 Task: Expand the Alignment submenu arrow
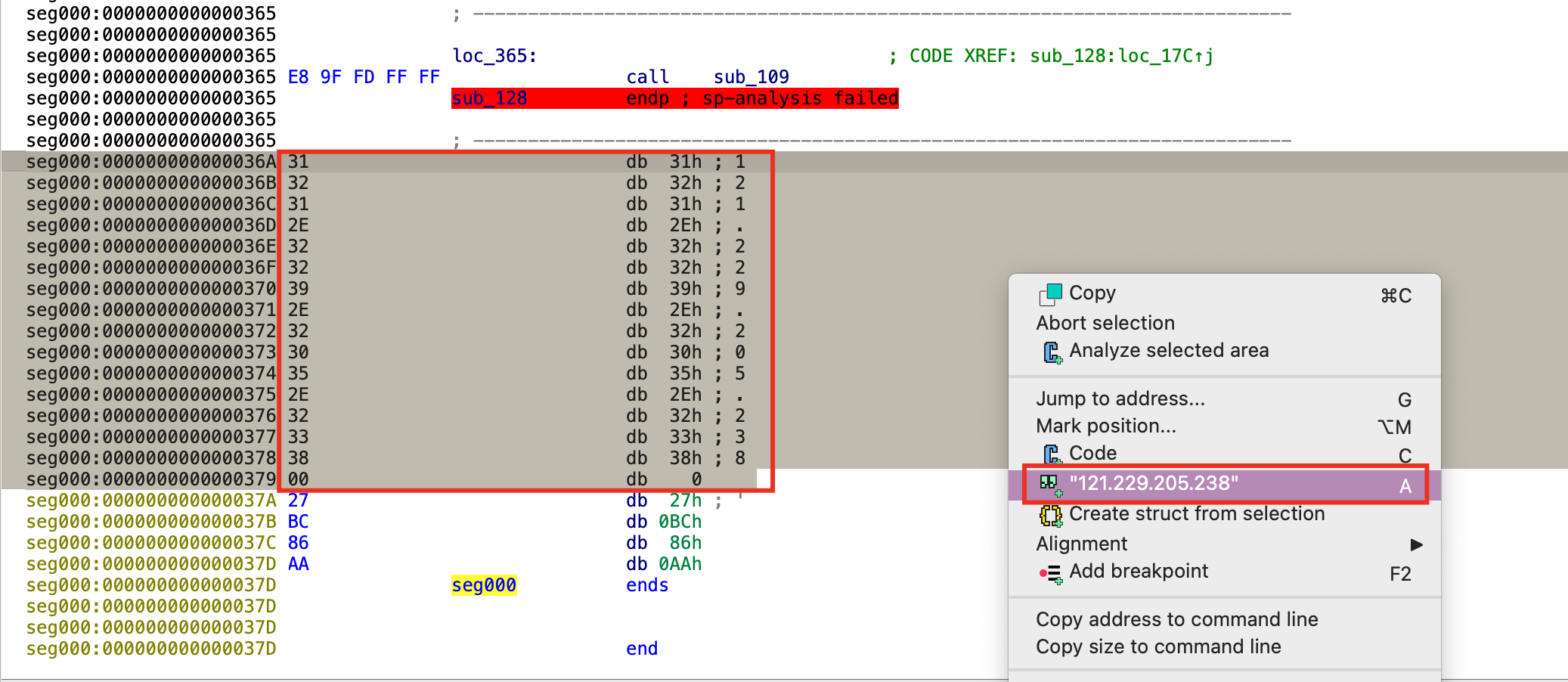point(1416,544)
